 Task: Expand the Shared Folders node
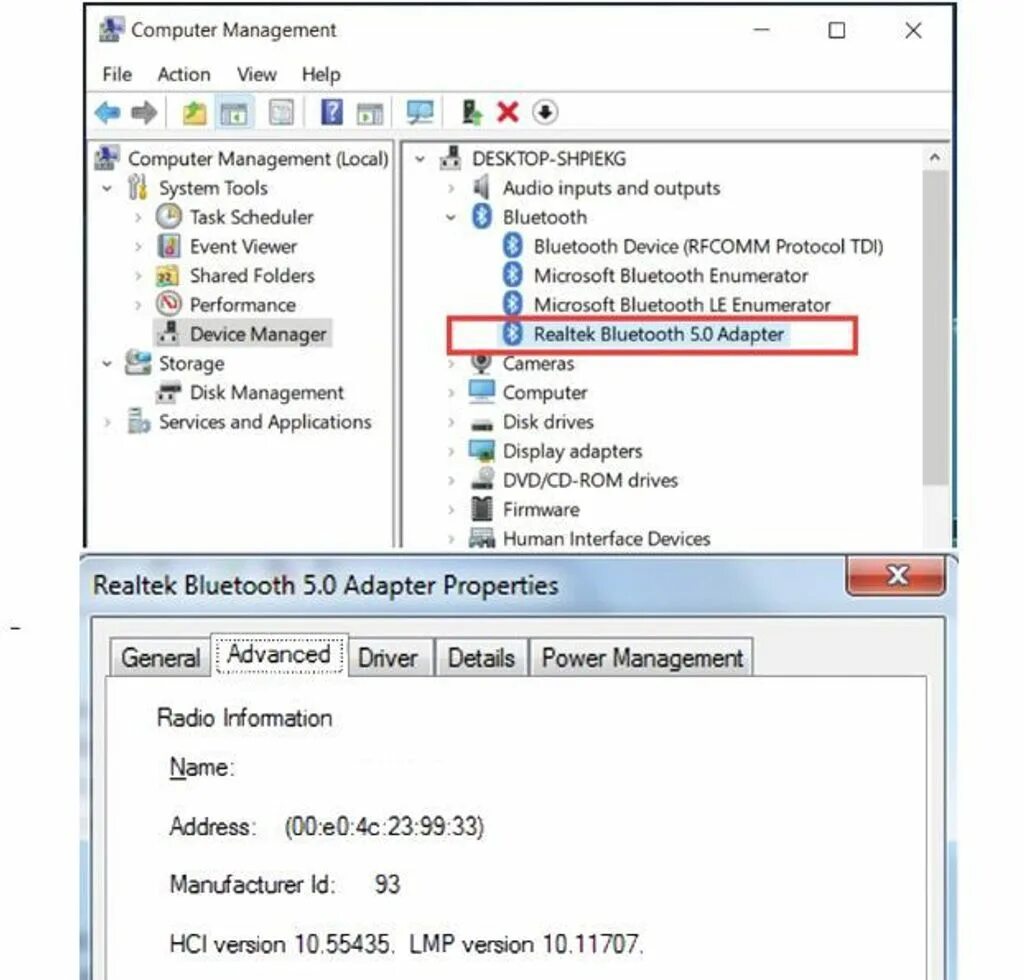point(138,276)
